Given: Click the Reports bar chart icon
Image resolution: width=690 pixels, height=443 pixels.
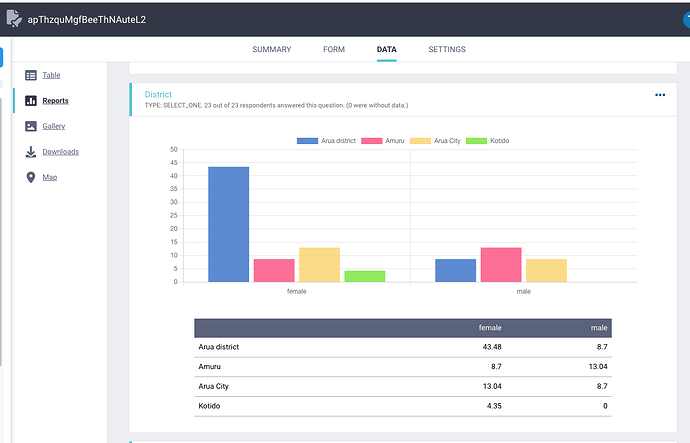Looking at the screenshot, I should [31, 101].
